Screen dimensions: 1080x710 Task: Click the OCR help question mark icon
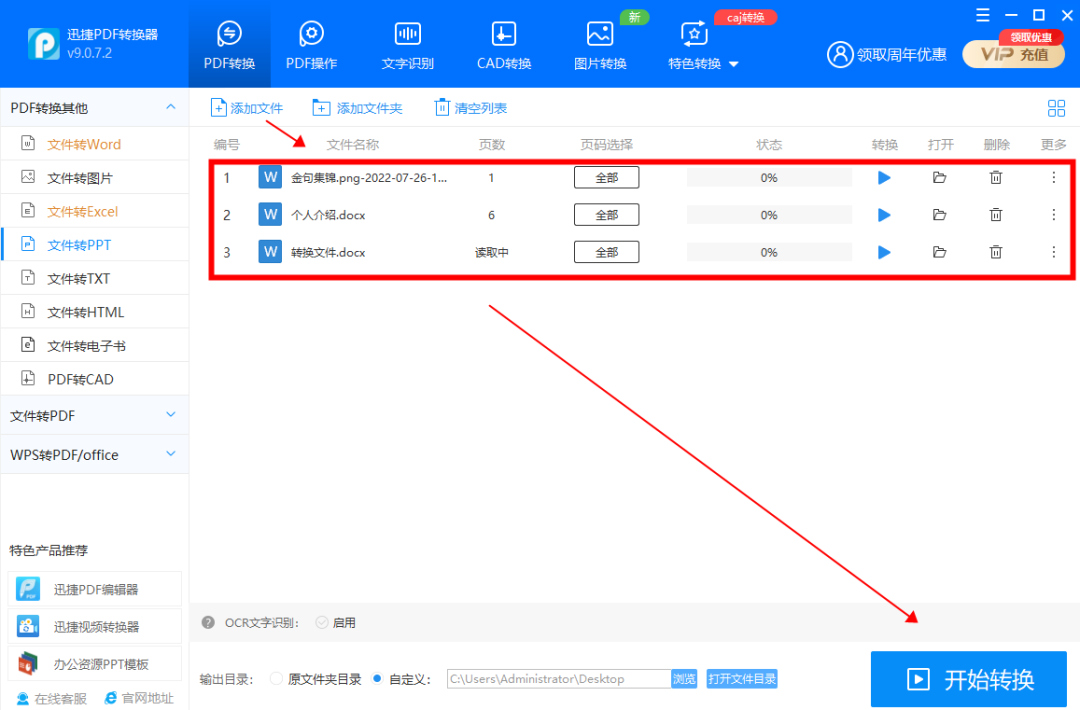pos(208,623)
